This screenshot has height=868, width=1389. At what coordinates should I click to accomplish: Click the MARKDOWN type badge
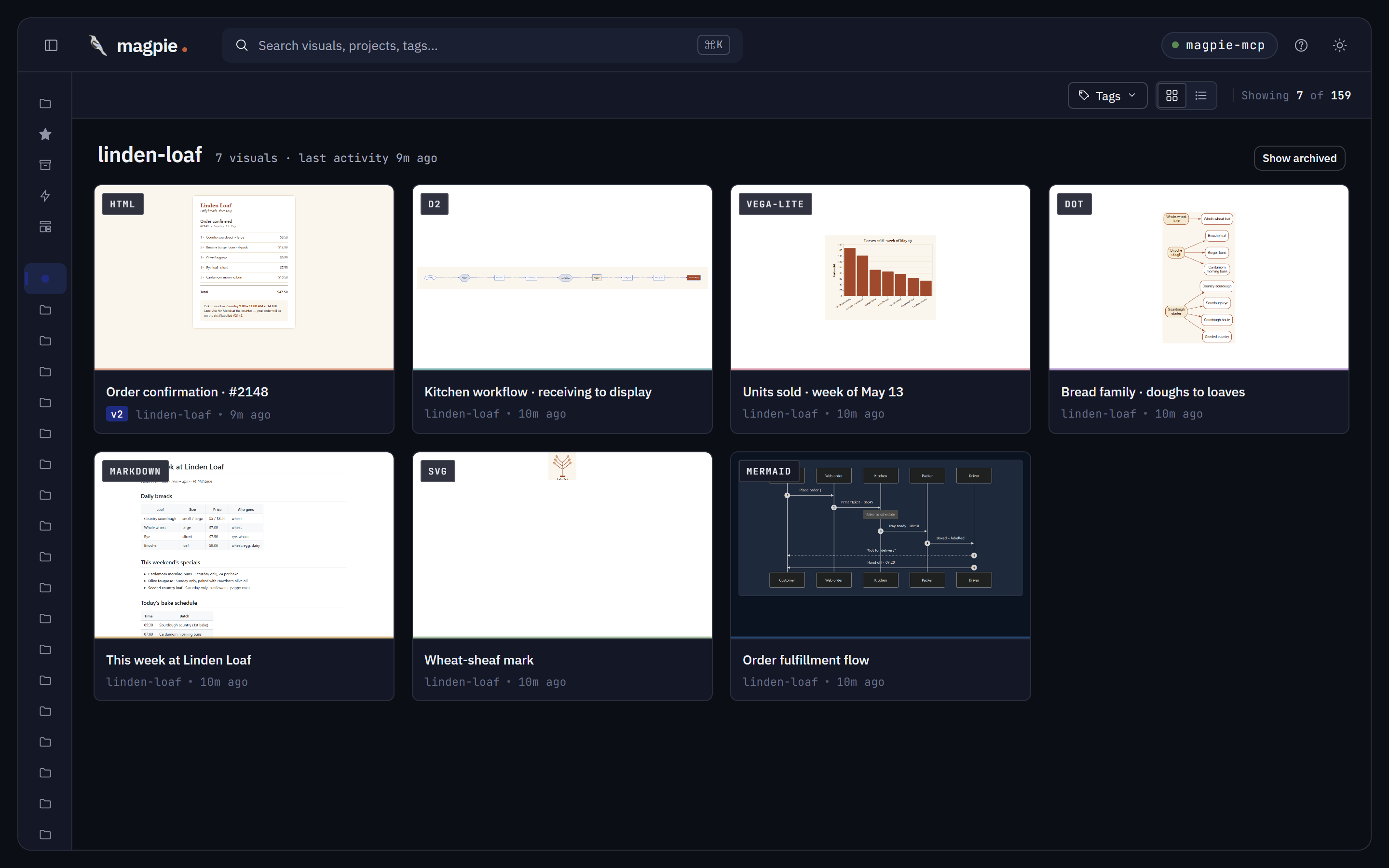pyautogui.click(x=136, y=471)
